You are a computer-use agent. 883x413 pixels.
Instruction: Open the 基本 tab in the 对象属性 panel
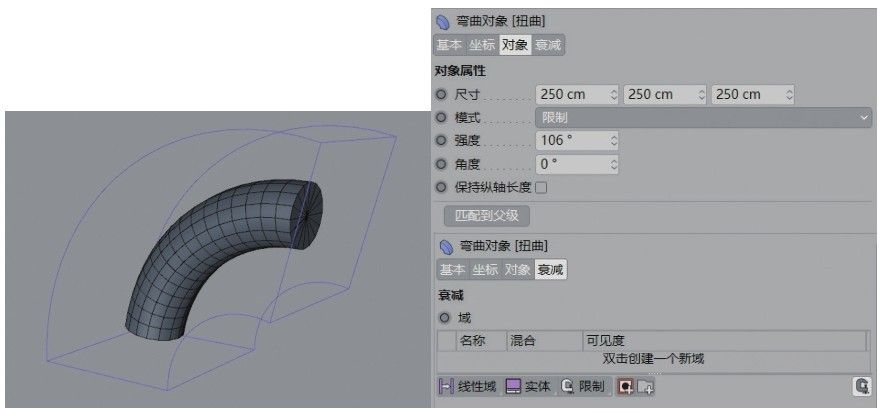pyautogui.click(x=449, y=45)
